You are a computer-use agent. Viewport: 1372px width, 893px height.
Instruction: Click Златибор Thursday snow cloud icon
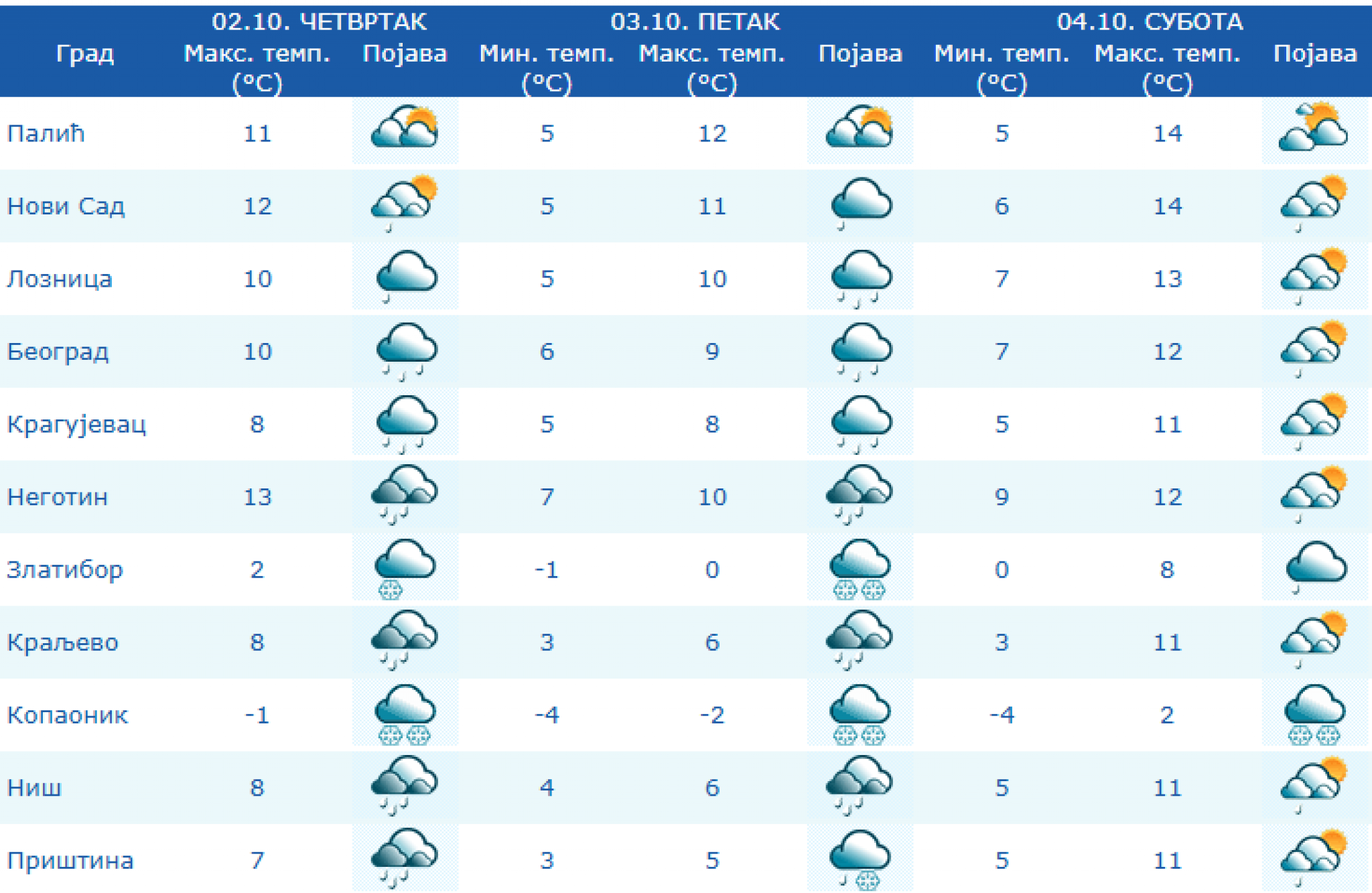(x=405, y=569)
